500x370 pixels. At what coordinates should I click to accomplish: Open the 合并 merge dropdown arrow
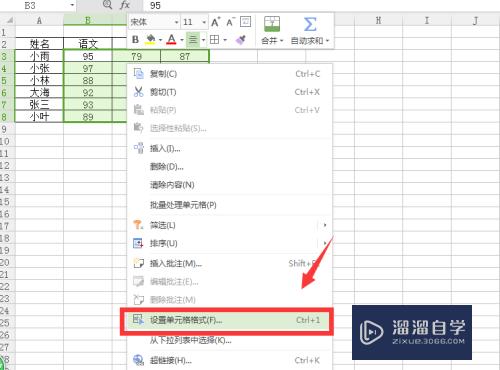click(x=282, y=41)
